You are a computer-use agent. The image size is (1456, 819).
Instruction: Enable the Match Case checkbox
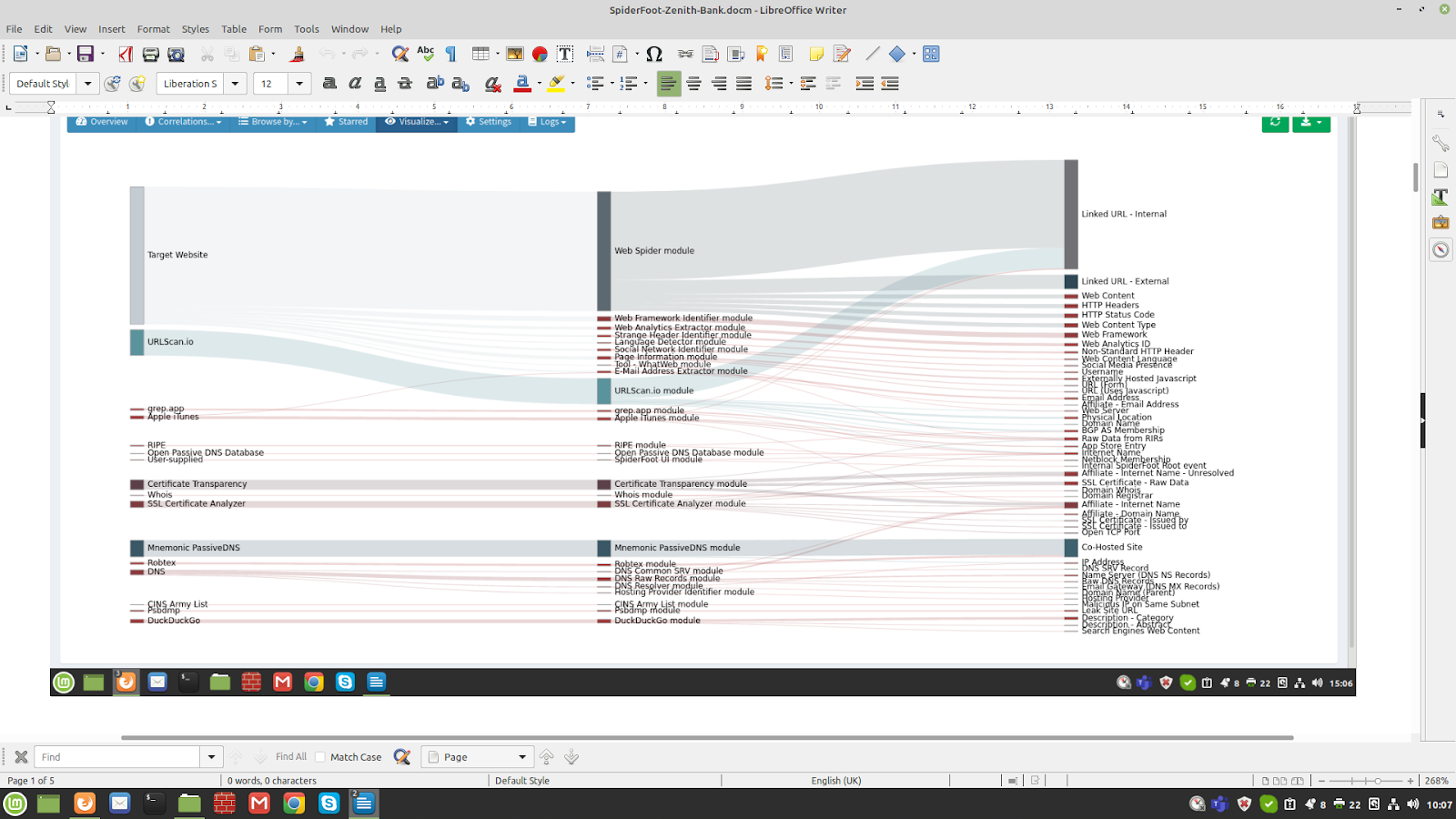pyautogui.click(x=320, y=757)
